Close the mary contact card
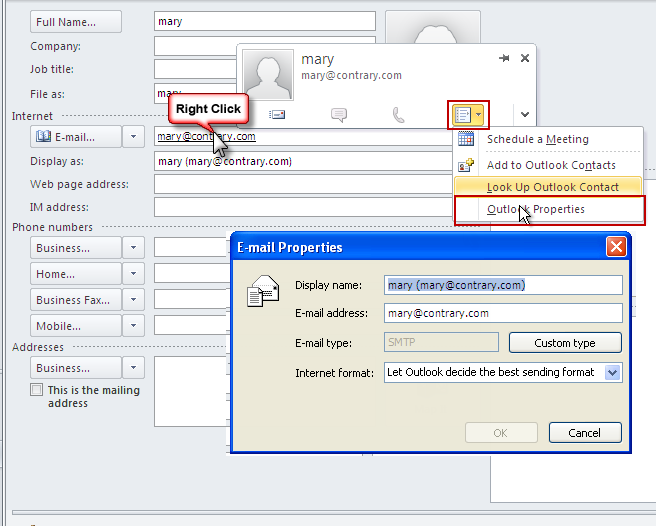Viewport: 656px width, 526px height. tap(524, 59)
